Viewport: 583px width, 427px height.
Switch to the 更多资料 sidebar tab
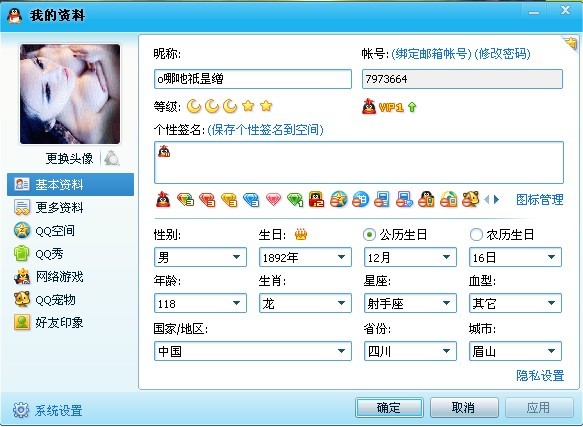pyautogui.click(x=70, y=208)
